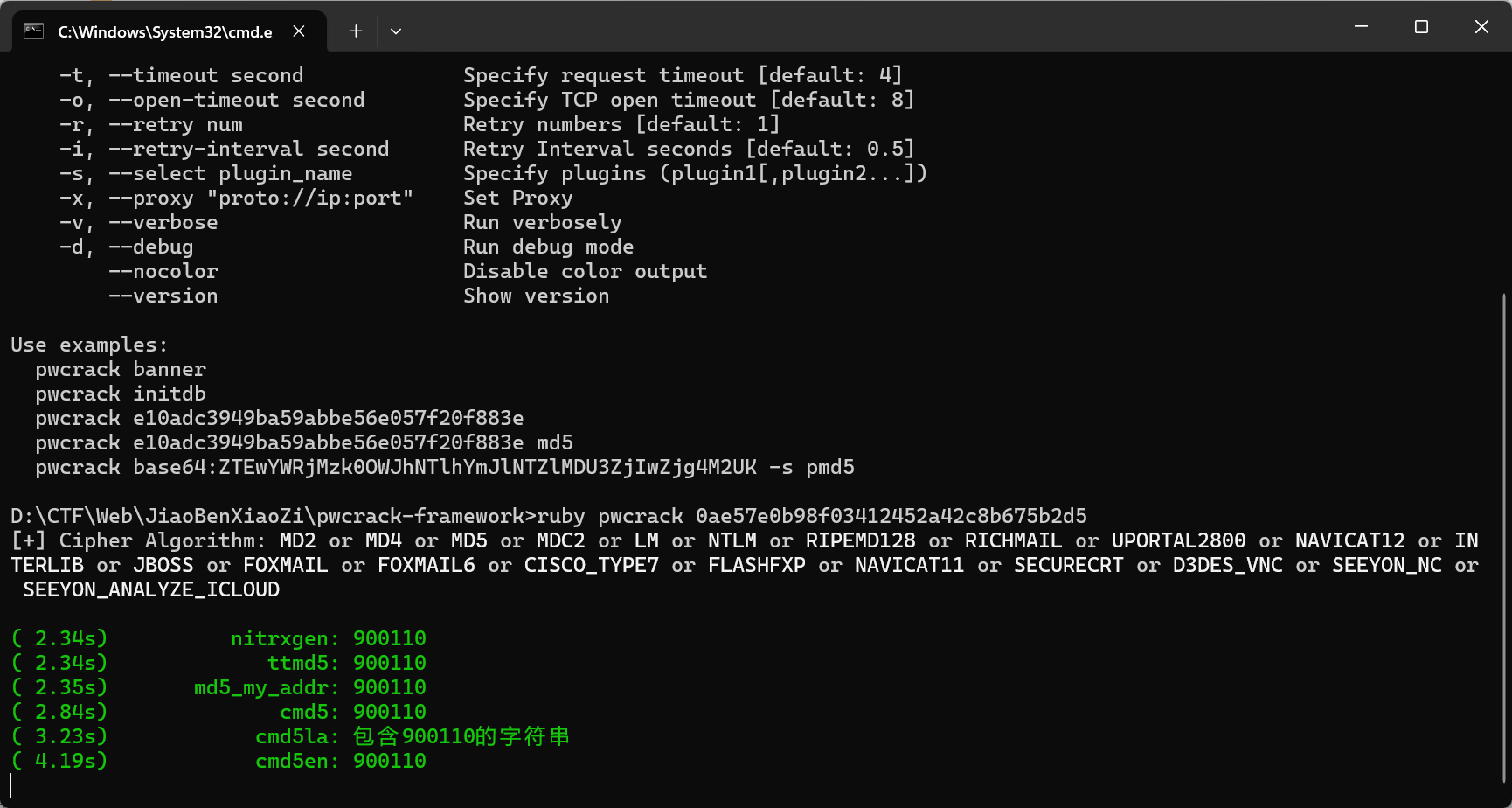Screen dimensions: 1512x808
Task: Click the '--debug' option text
Action: (151, 247)
